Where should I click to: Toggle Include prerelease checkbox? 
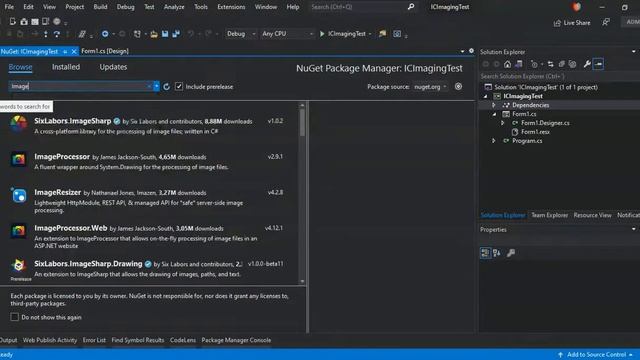[179, 87]
